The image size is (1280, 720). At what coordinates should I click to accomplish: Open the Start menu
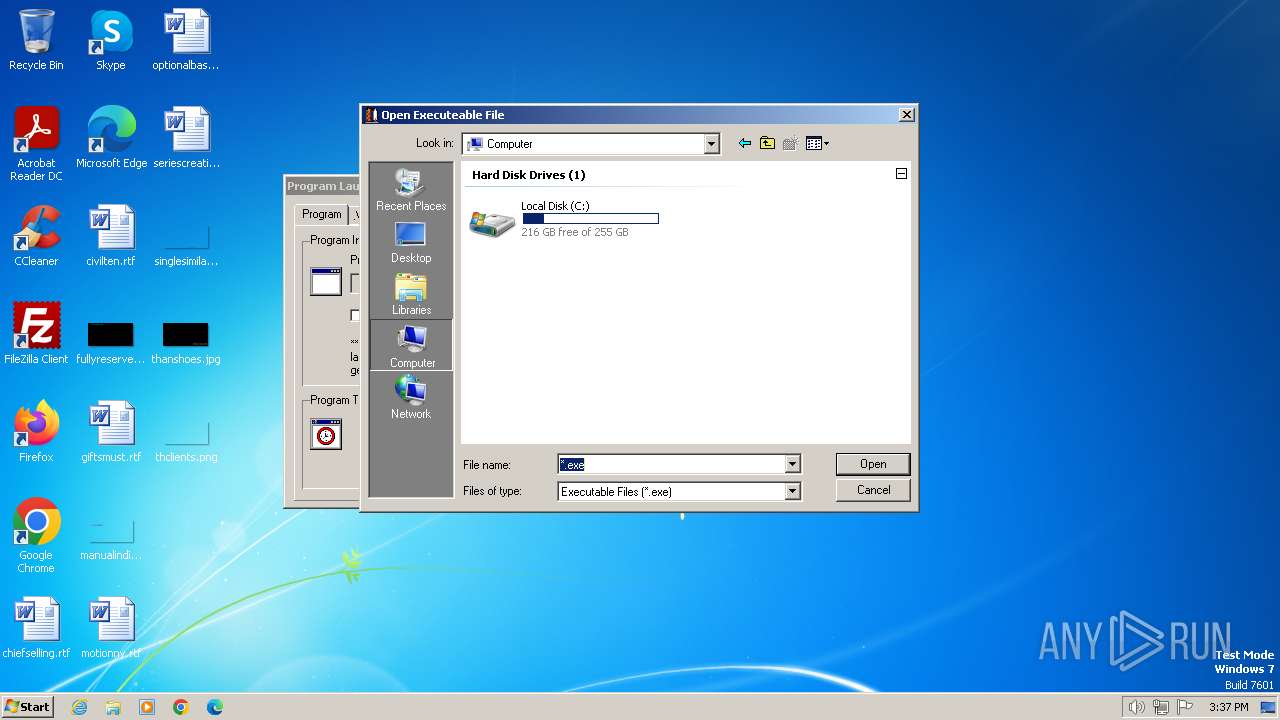coord(28,707)
